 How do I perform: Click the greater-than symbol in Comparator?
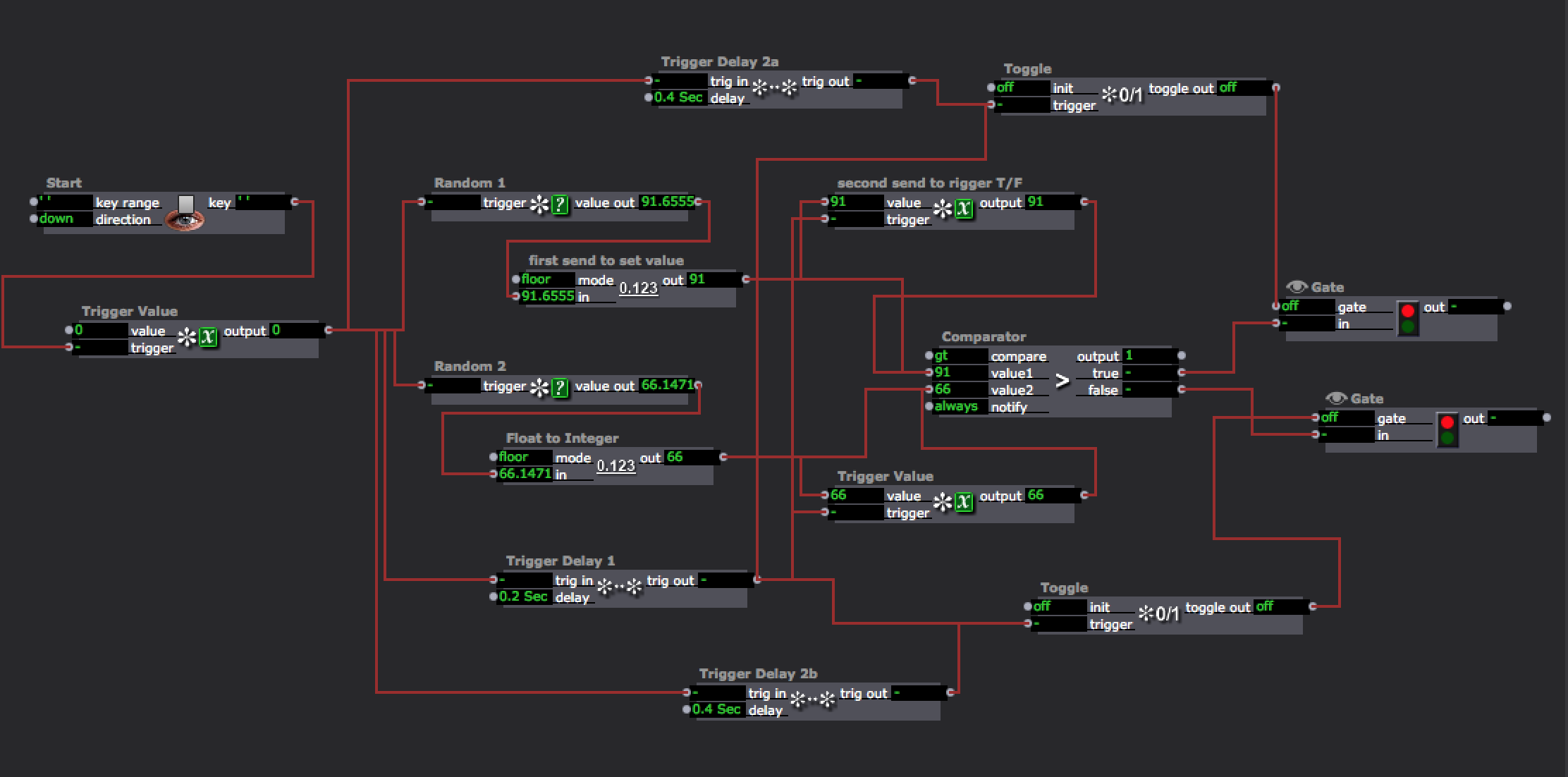click(1062, 381)
